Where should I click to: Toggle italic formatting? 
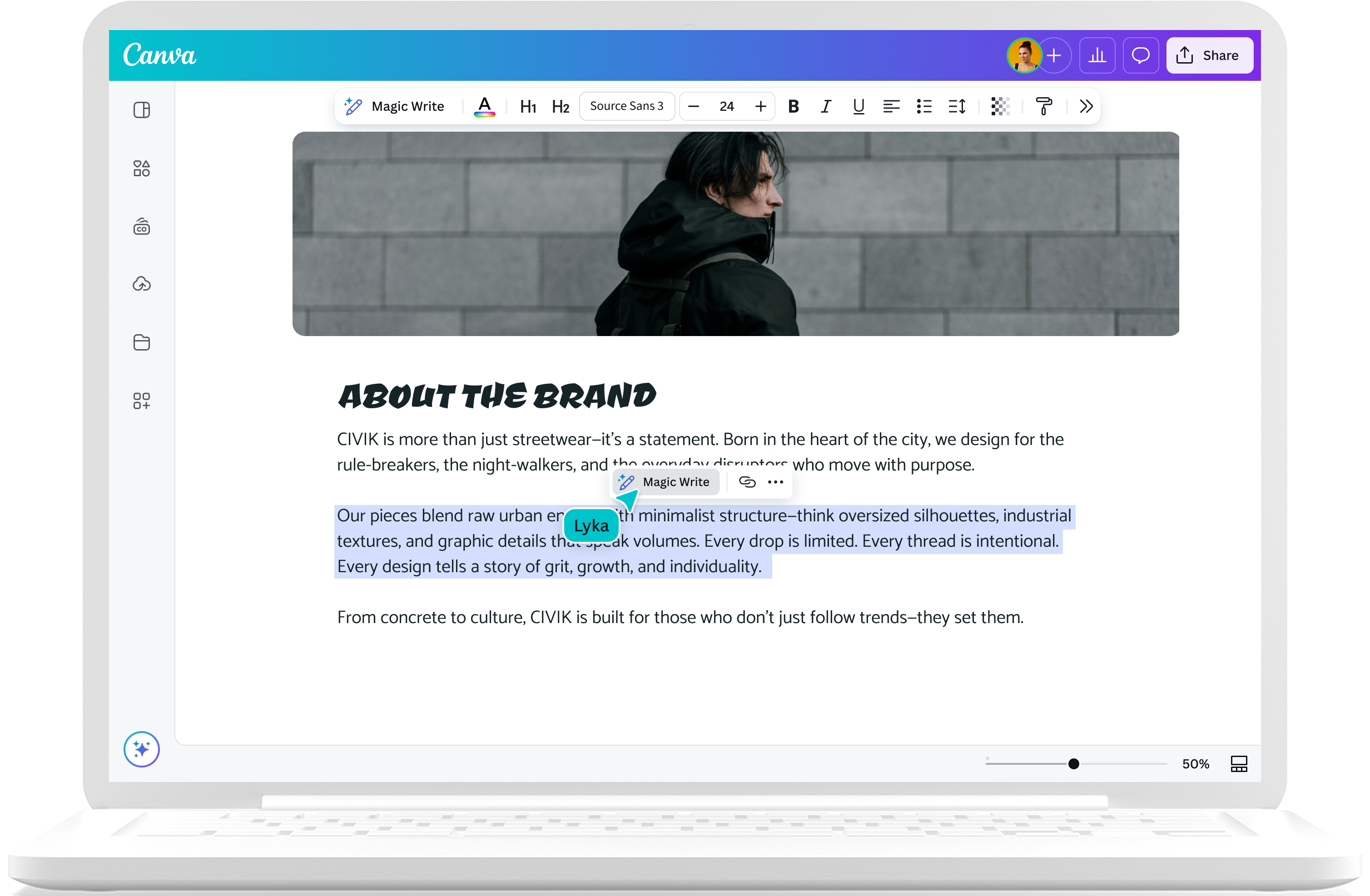(x=825, y=106)
